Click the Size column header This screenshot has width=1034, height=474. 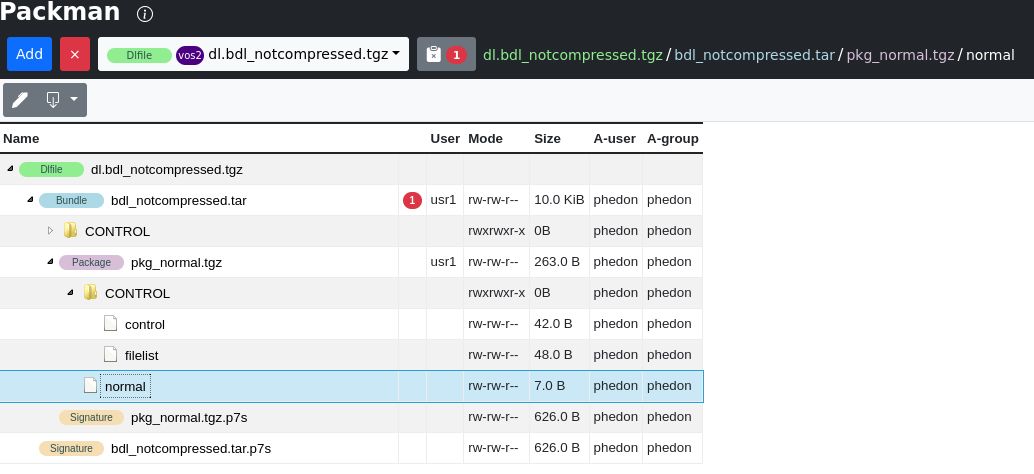[547, 138]
